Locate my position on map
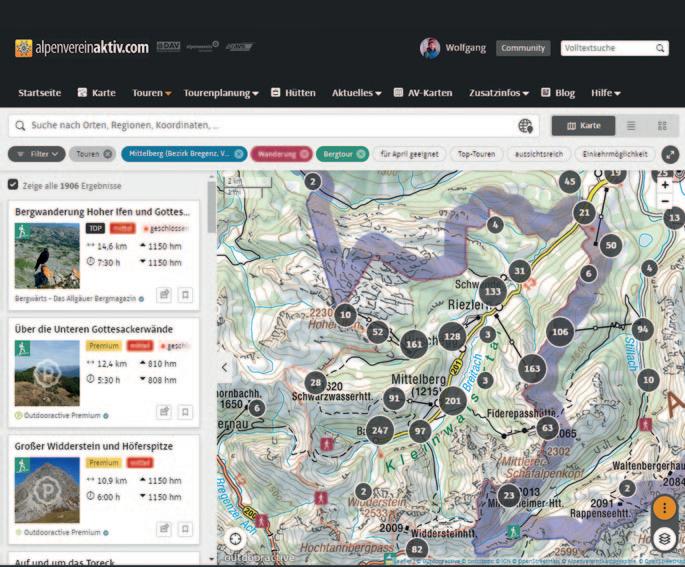 [x=235, y=539]
